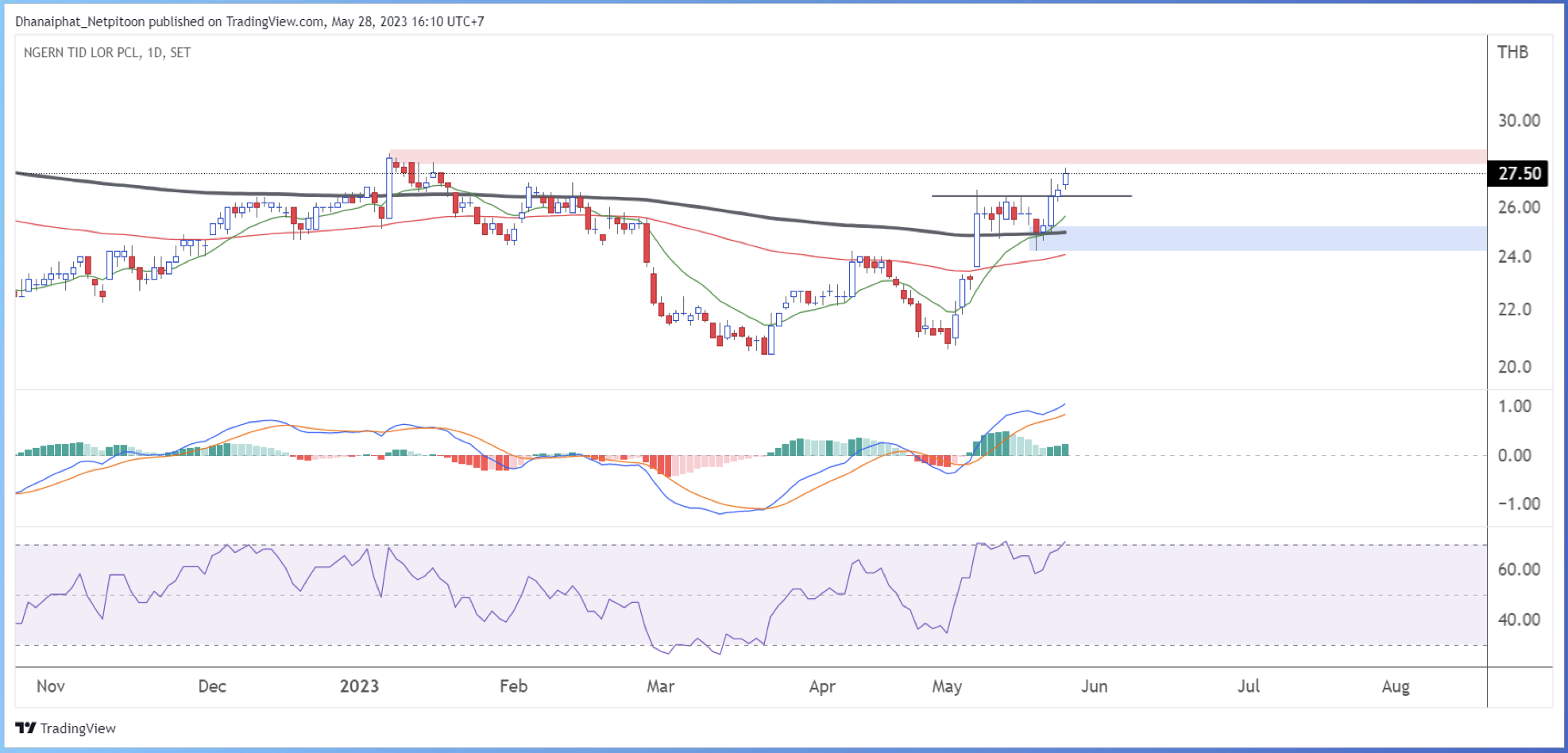Click the Apr label on the time axis
The image size is (1568, 753).
pyautogui.click(x=822, y=686)
